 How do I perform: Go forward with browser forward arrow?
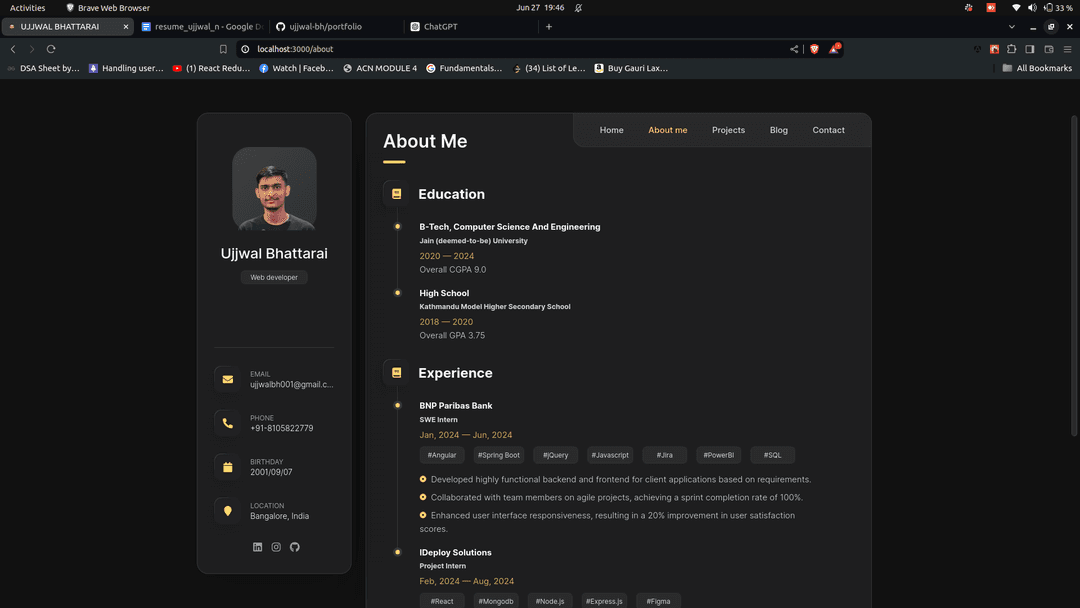32,49
